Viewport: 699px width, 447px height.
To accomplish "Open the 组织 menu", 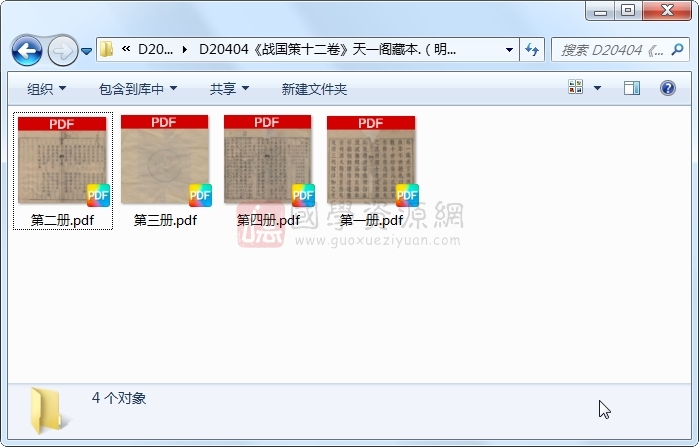I will pyautogui.click(x=47, y=89).
